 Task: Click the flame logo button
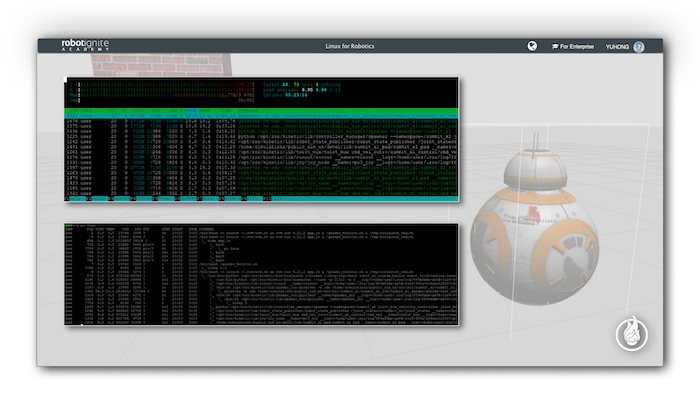pos(632,334)
